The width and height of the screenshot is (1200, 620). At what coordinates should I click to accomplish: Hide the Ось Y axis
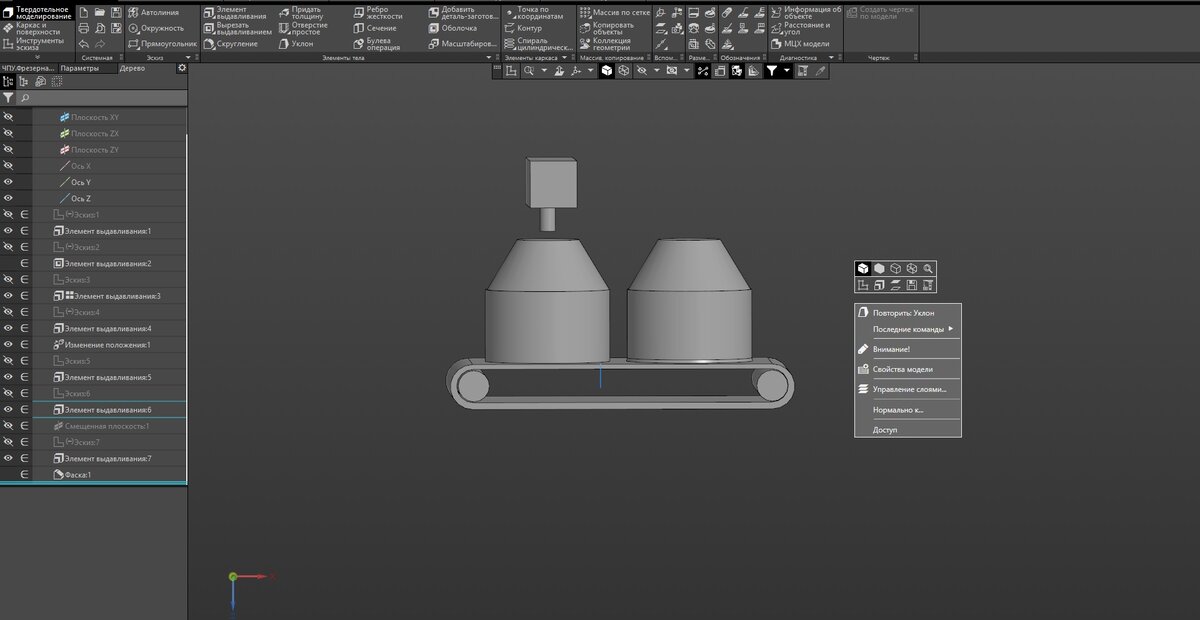point(8,182)
